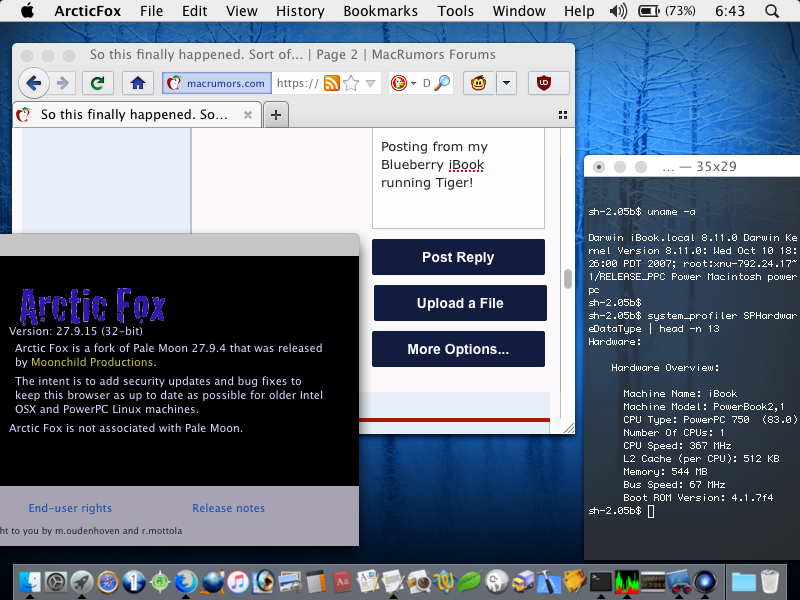This screenshot has width=800, height=600.
Task: Click the https:// address bar field
Action: click(298, 83)
